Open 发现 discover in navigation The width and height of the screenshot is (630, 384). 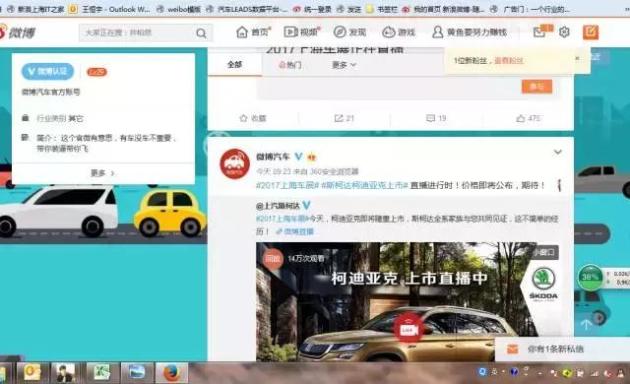[350, 32]
